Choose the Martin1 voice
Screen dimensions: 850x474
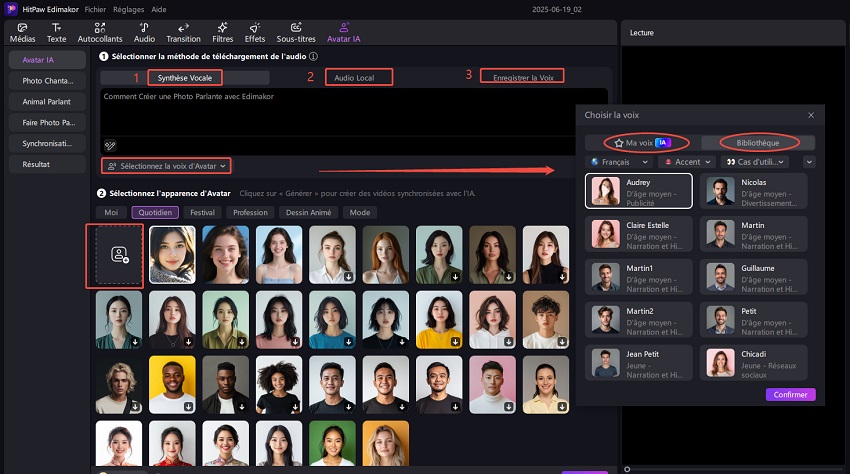coord(639,277)
